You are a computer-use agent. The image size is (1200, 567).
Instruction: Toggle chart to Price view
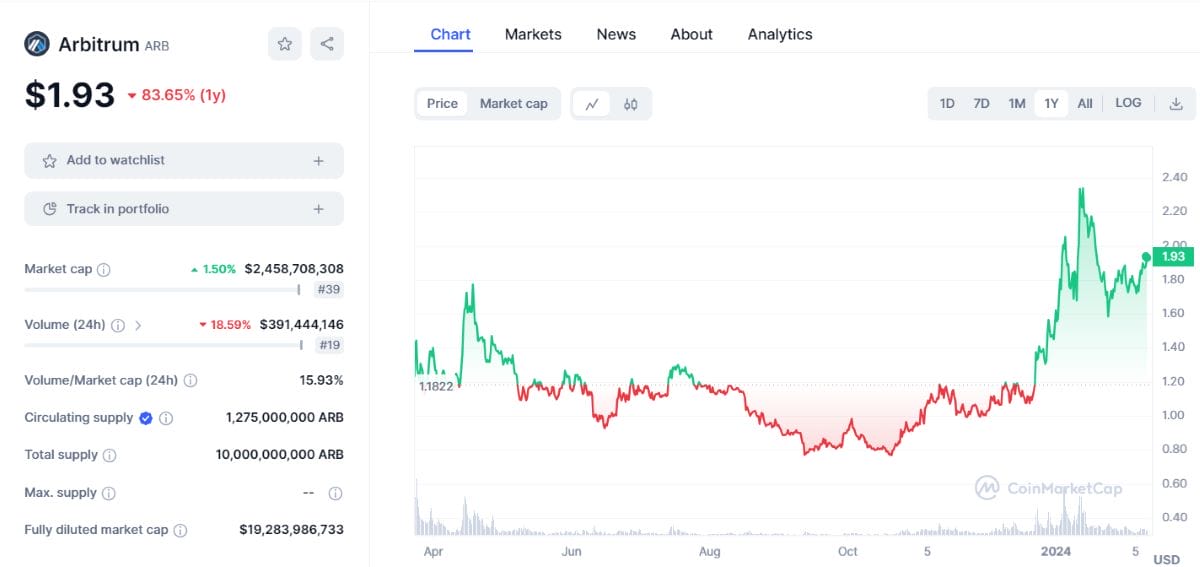(x=442, y=104)
